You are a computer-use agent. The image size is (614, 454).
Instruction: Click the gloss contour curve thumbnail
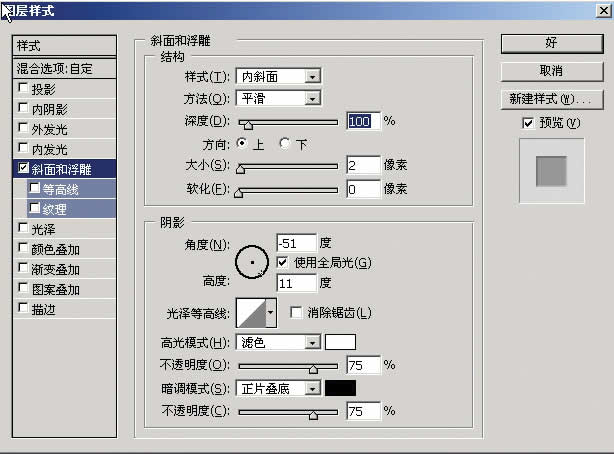tap(251, 313)
